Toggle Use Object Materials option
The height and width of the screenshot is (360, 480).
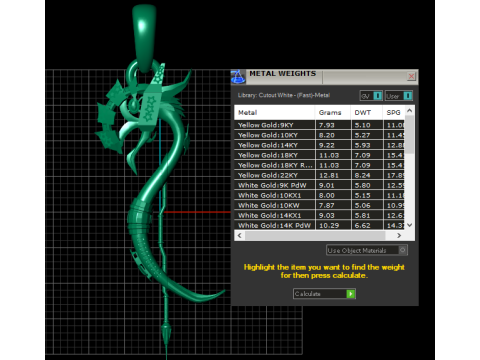(x=367, y=250)
